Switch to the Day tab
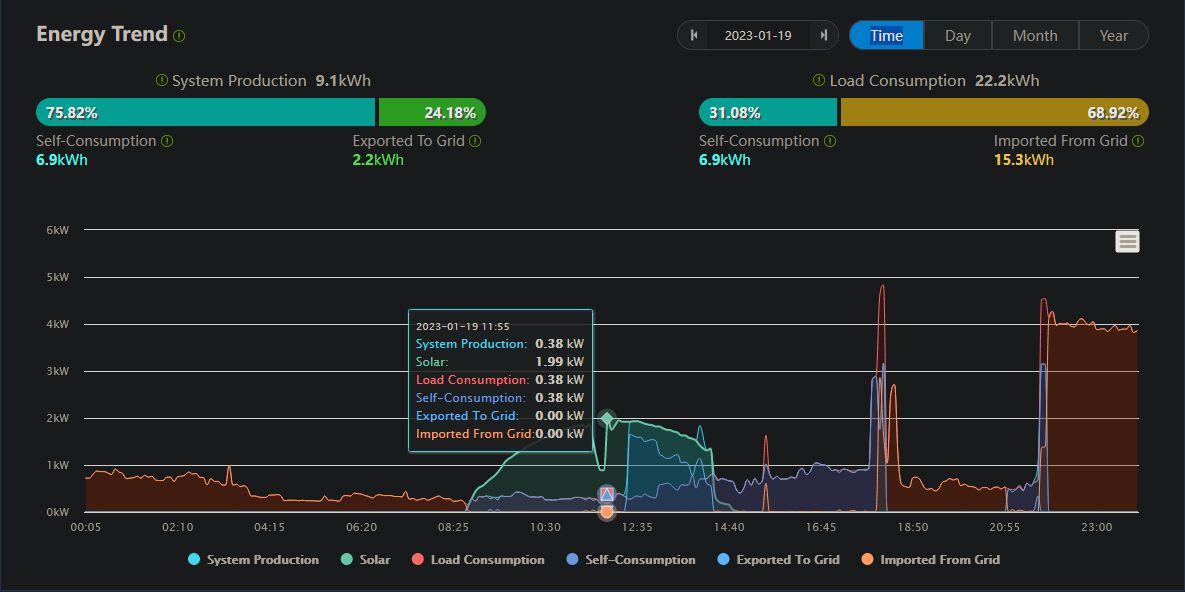The image size is (1185, 592). click(x=958, y=36)
